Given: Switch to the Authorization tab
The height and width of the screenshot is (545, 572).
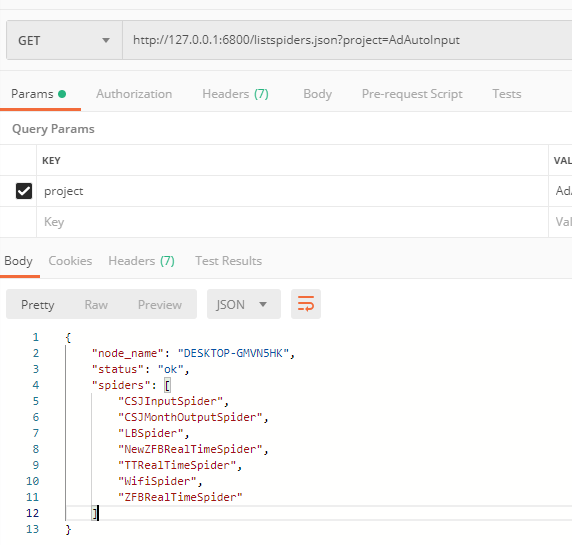Looking at the screenshot, I should click(134, 94).
